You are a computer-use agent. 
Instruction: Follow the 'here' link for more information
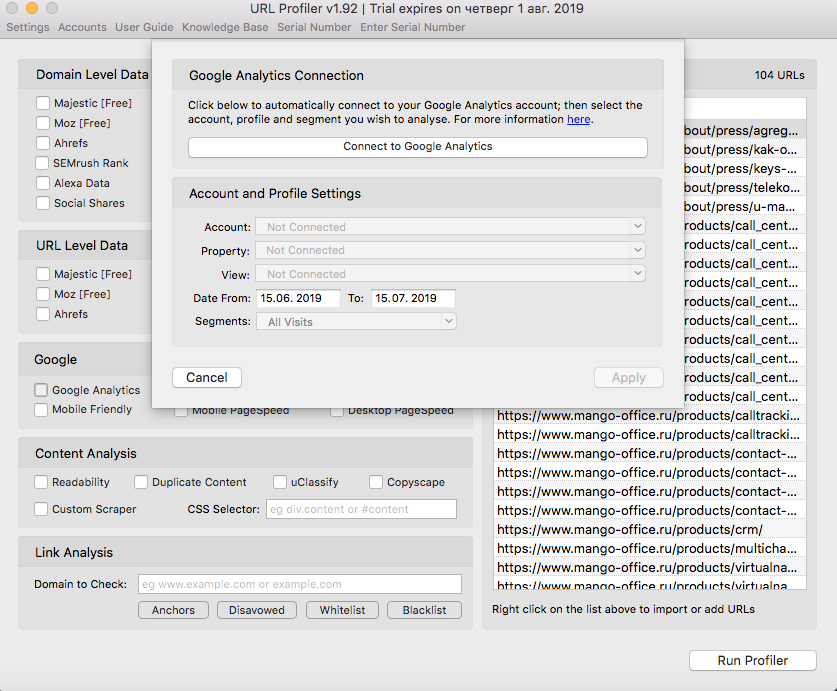[579, 119]
